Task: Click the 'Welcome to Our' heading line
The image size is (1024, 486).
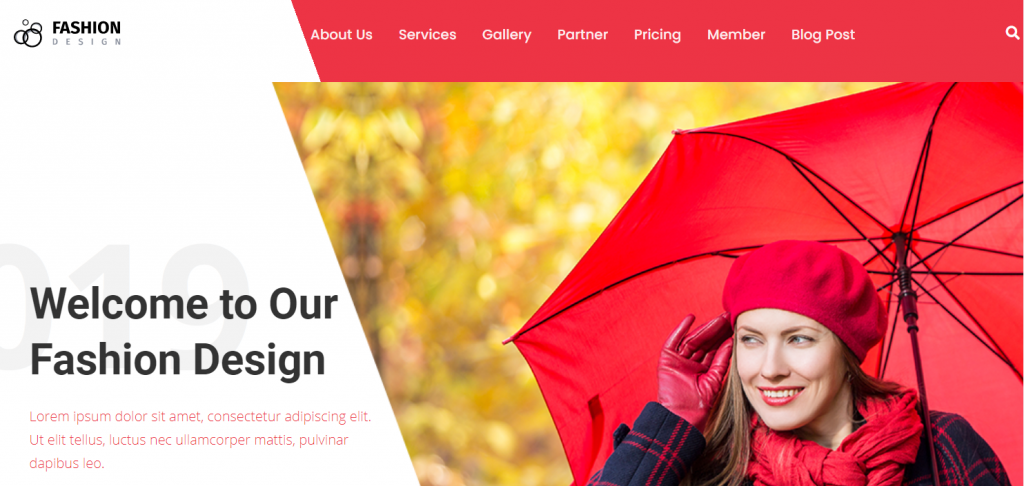Action: pos(184,304)
